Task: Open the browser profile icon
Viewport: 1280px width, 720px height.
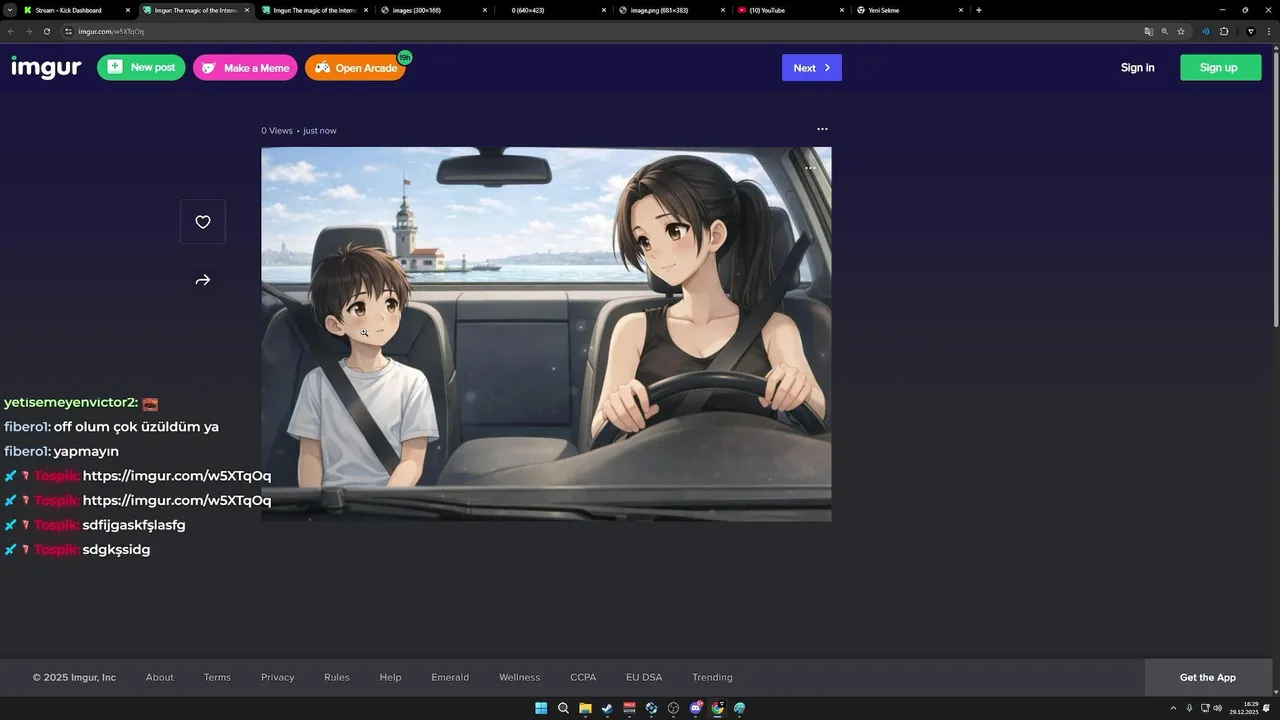Action: click(x=1251, y=31)
